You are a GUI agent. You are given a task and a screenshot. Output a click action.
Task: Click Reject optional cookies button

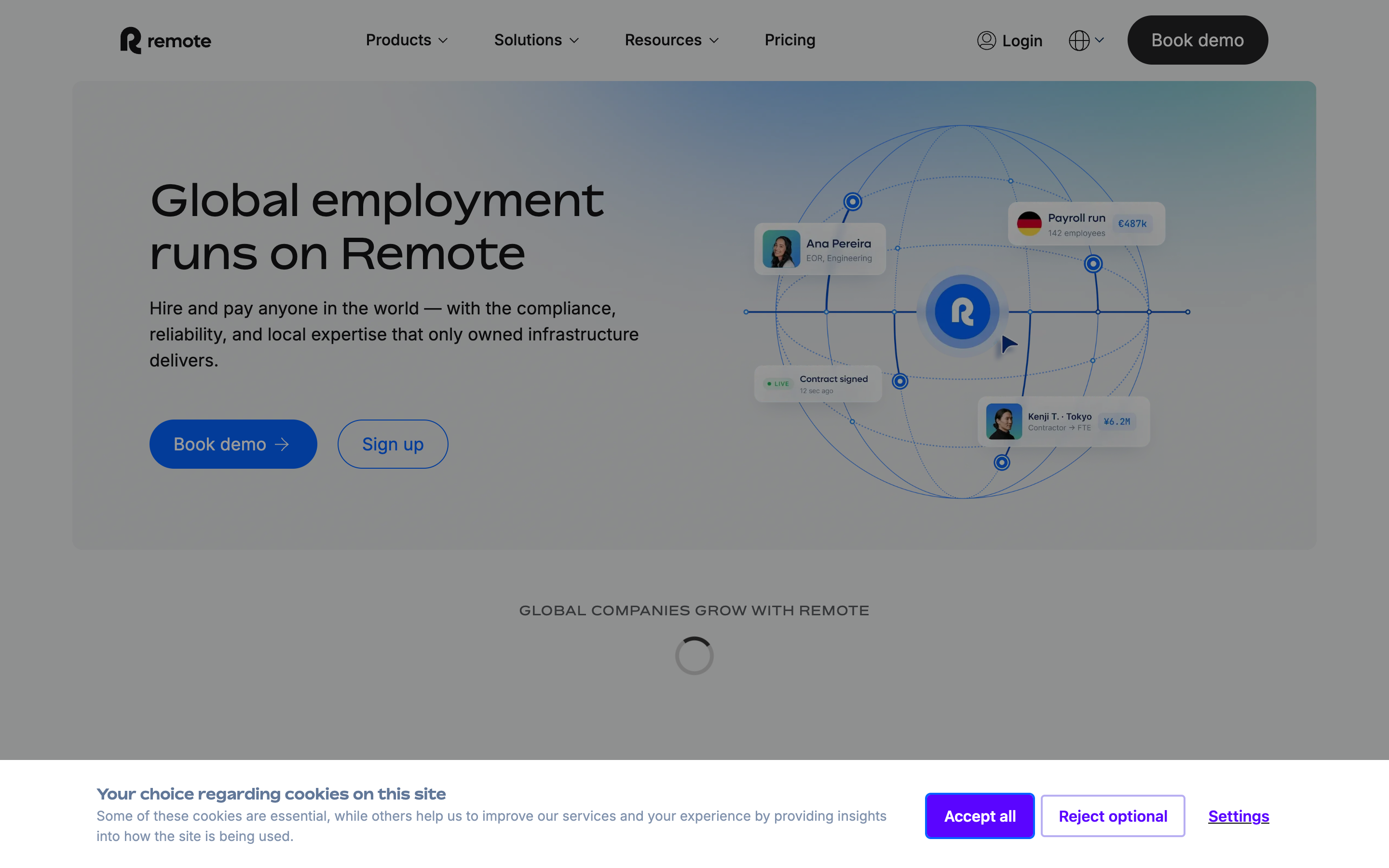pyautogui.click(x=1112, y=816)
